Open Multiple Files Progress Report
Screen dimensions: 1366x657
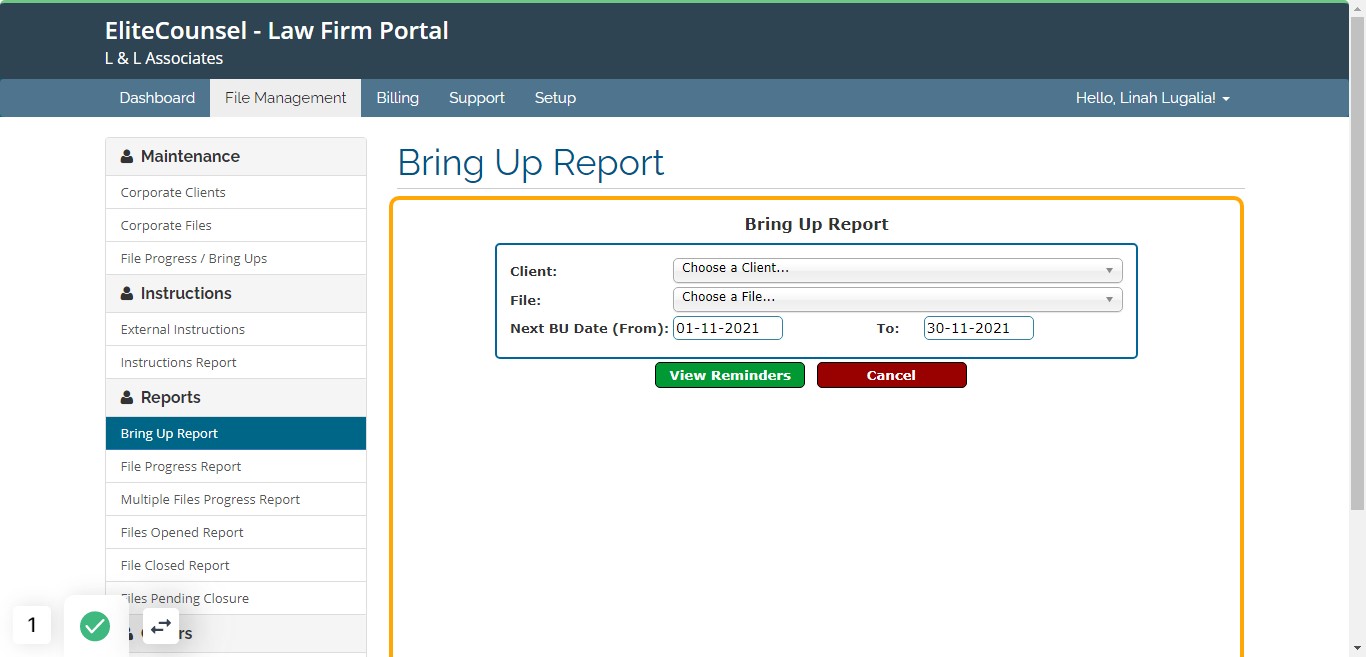(236, 499)
